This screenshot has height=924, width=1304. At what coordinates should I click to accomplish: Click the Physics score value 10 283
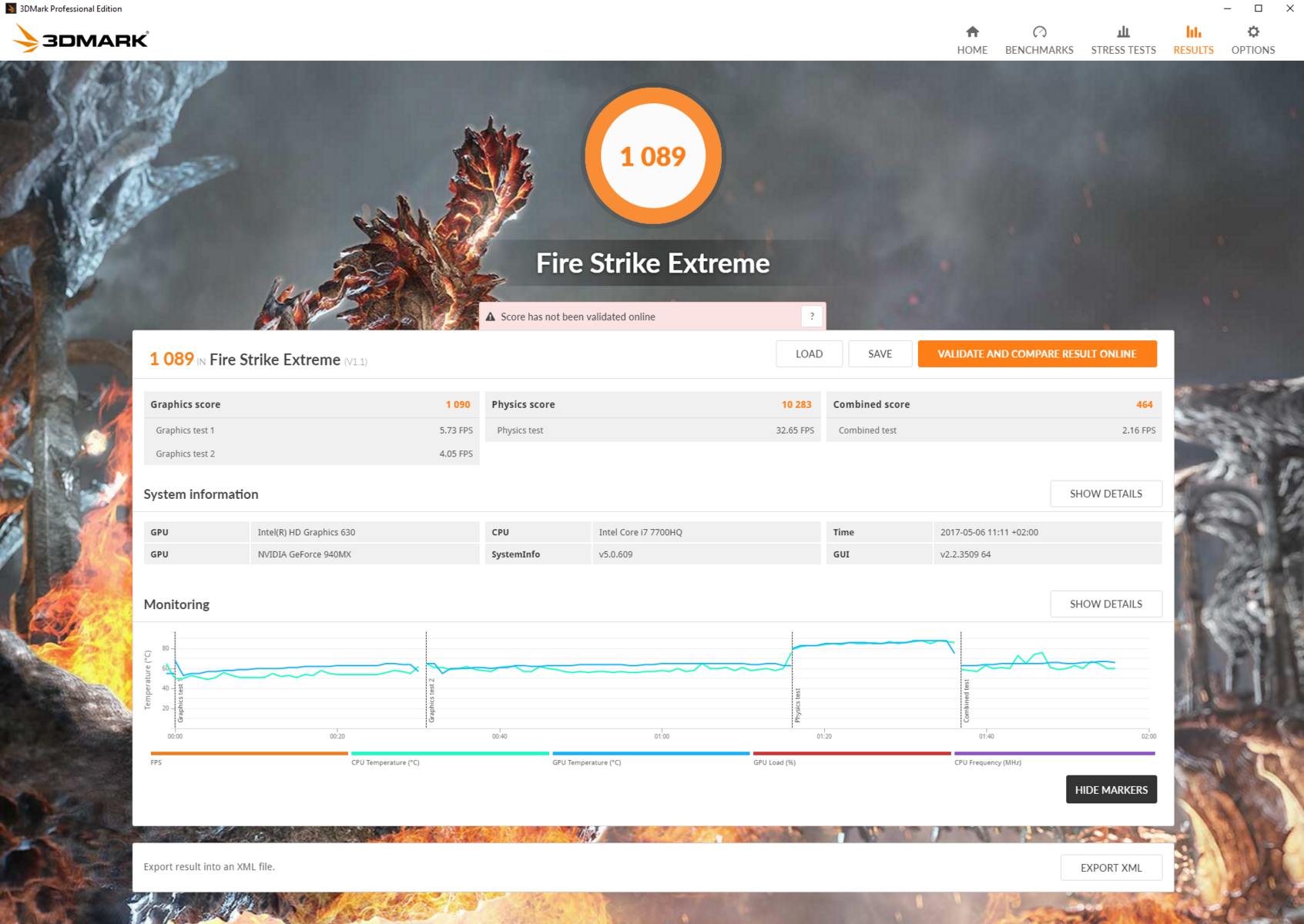[796, 404]
